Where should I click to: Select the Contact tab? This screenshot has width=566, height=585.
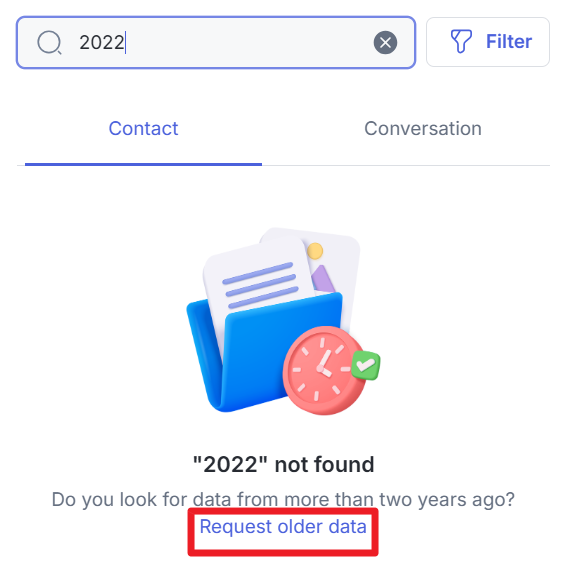coord(143,129)
